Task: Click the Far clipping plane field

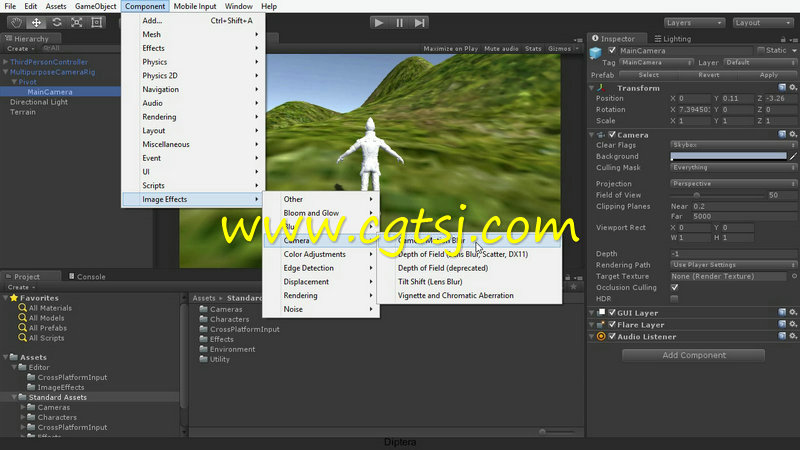Action: coord(743,216)
